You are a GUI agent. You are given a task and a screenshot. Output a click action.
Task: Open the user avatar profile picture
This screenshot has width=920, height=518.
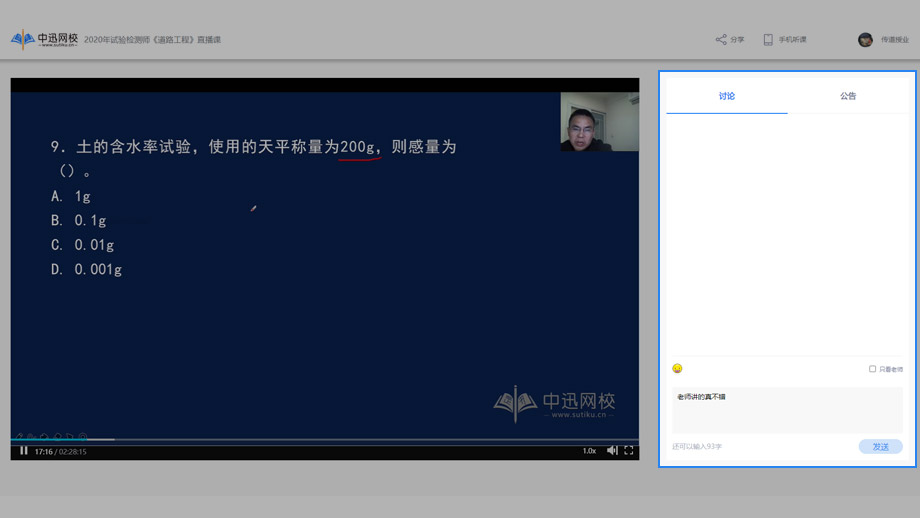coord(865,40)
